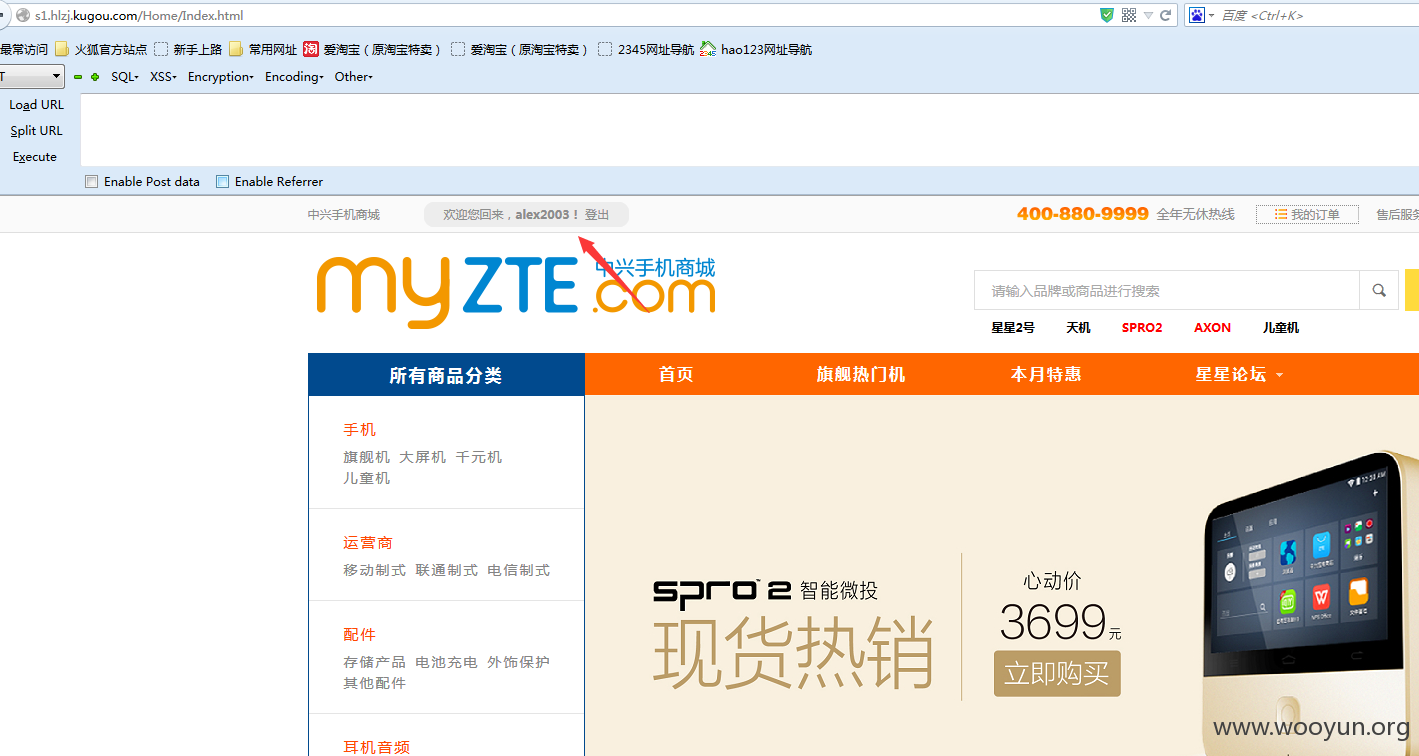Click the SPRO2 hot search link
The image size is (1419, 756).
(x=1142, y=328)
